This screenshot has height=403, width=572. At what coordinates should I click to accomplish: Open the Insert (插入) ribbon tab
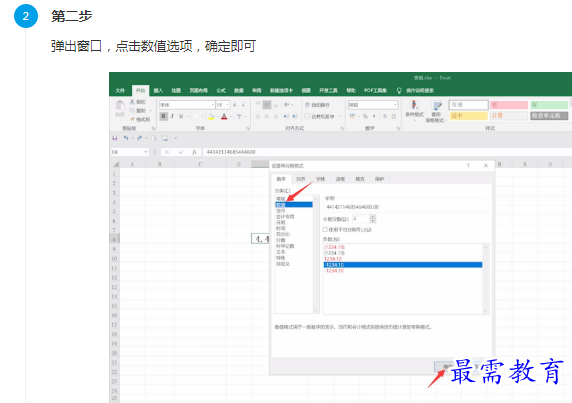(x=158, y=90)
